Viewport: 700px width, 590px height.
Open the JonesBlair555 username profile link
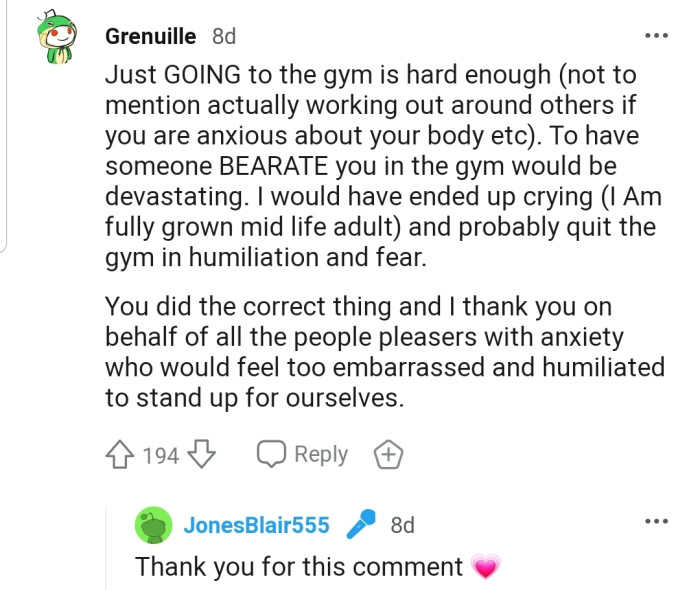point(256,524)
